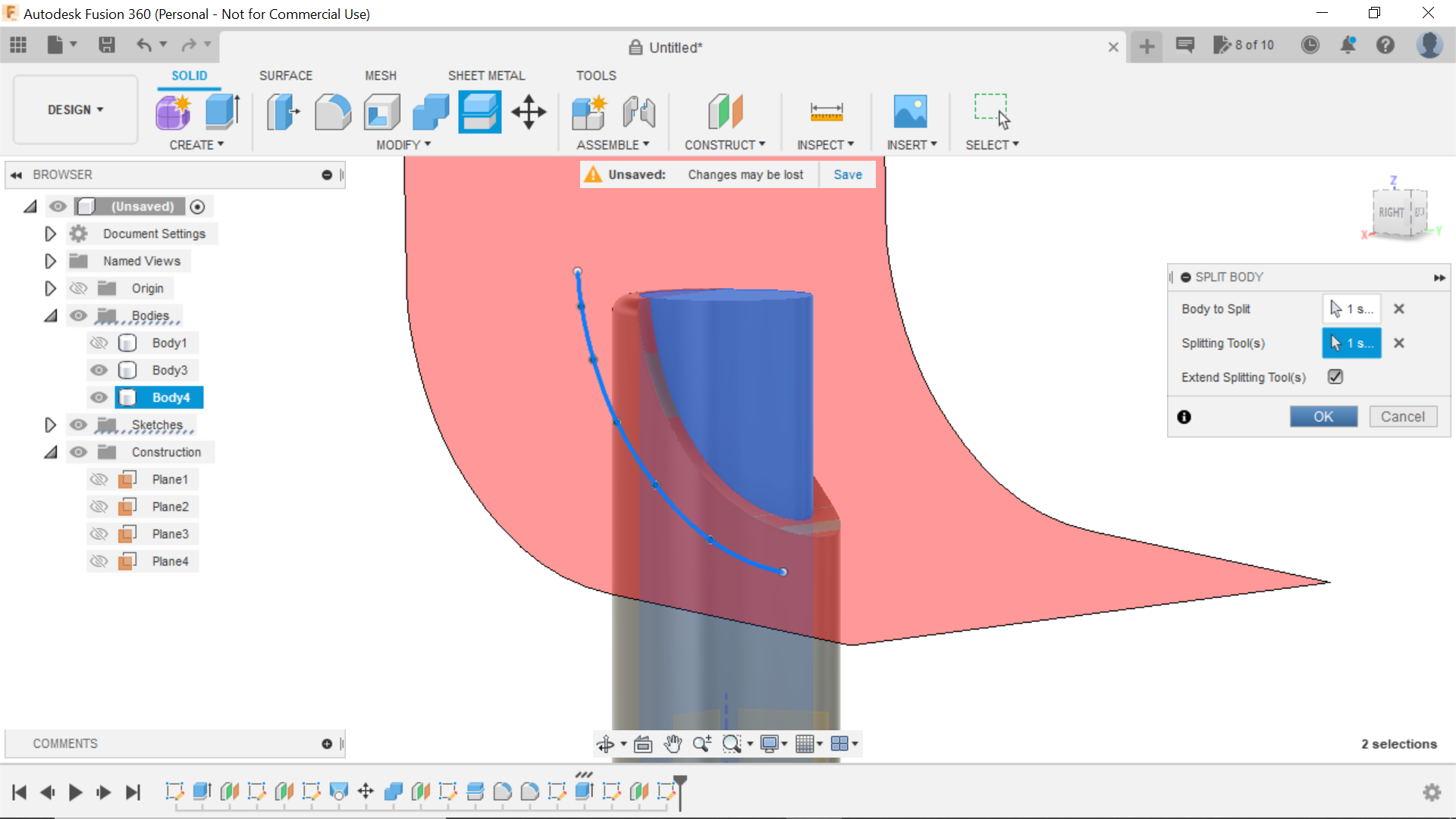Confirm the split with the OK button
This screenshot has height=819, width=1456.
pyautogui.click(x=1323, y=416)
